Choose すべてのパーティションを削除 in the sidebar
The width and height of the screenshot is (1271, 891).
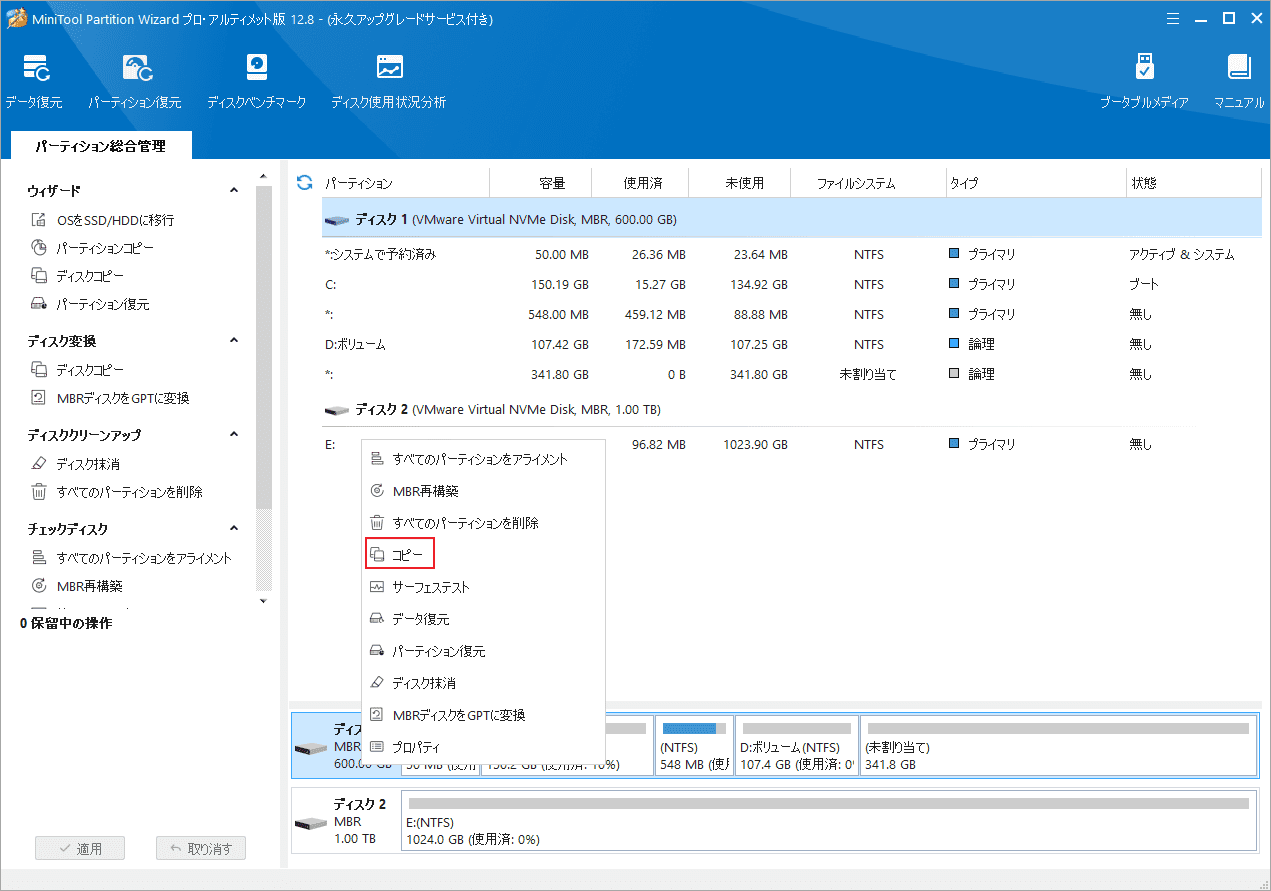[x=117, y=492]
